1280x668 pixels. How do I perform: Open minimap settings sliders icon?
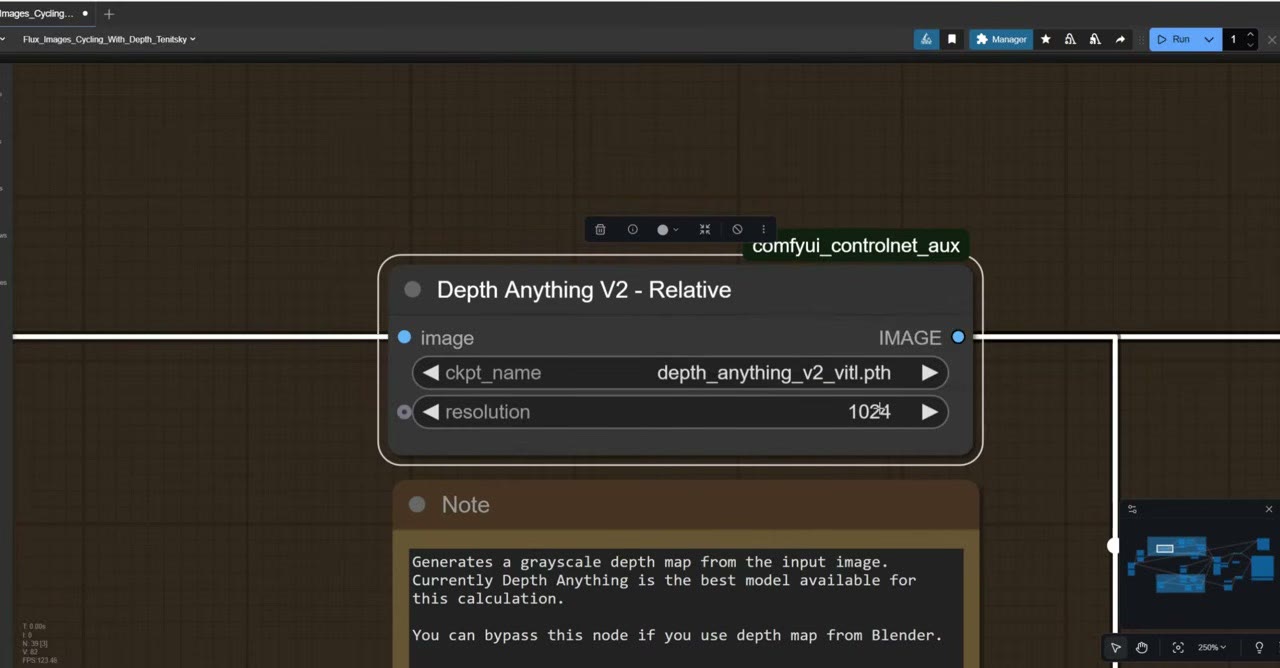(x=1132, y=509)
